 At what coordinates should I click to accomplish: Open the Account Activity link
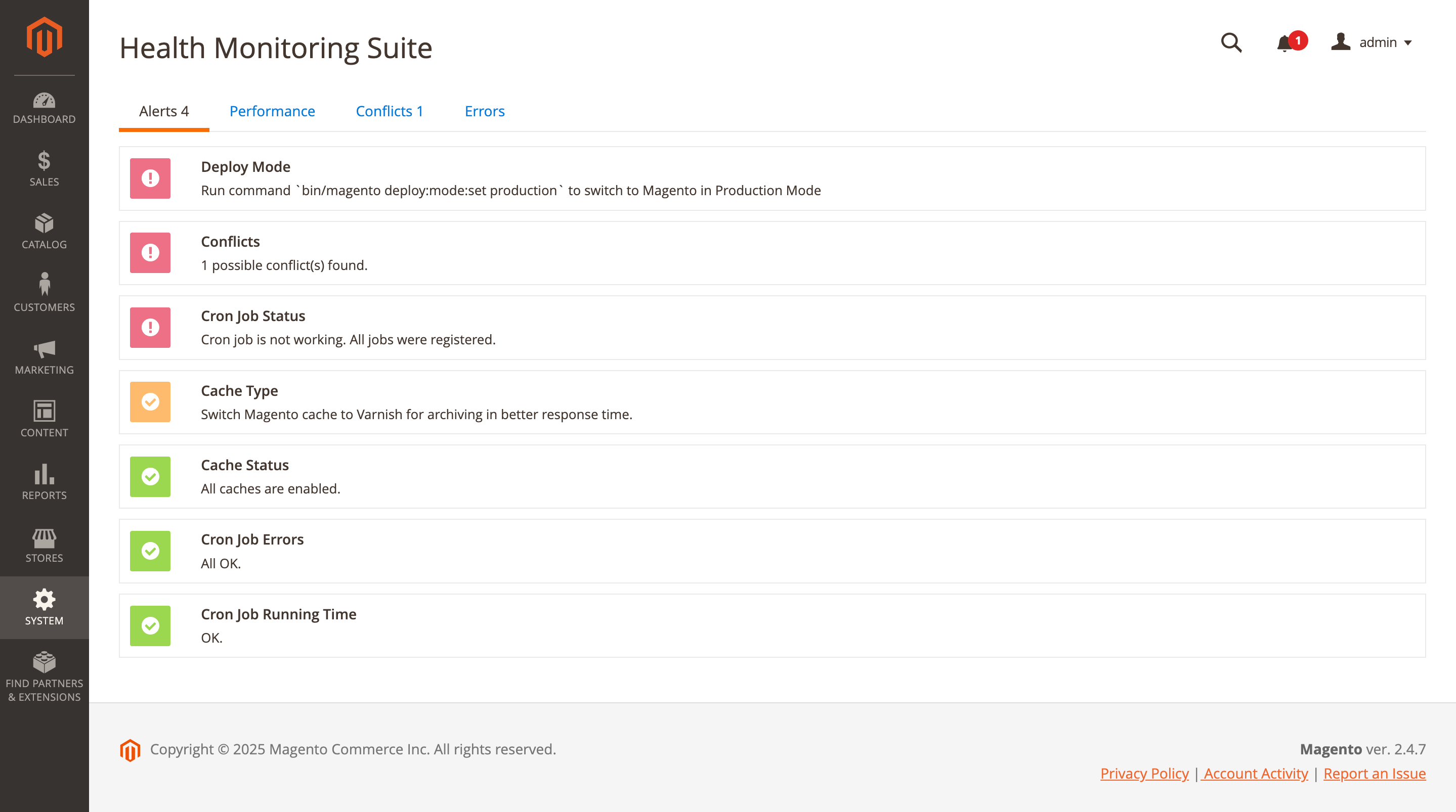[x=1255, y=773]
